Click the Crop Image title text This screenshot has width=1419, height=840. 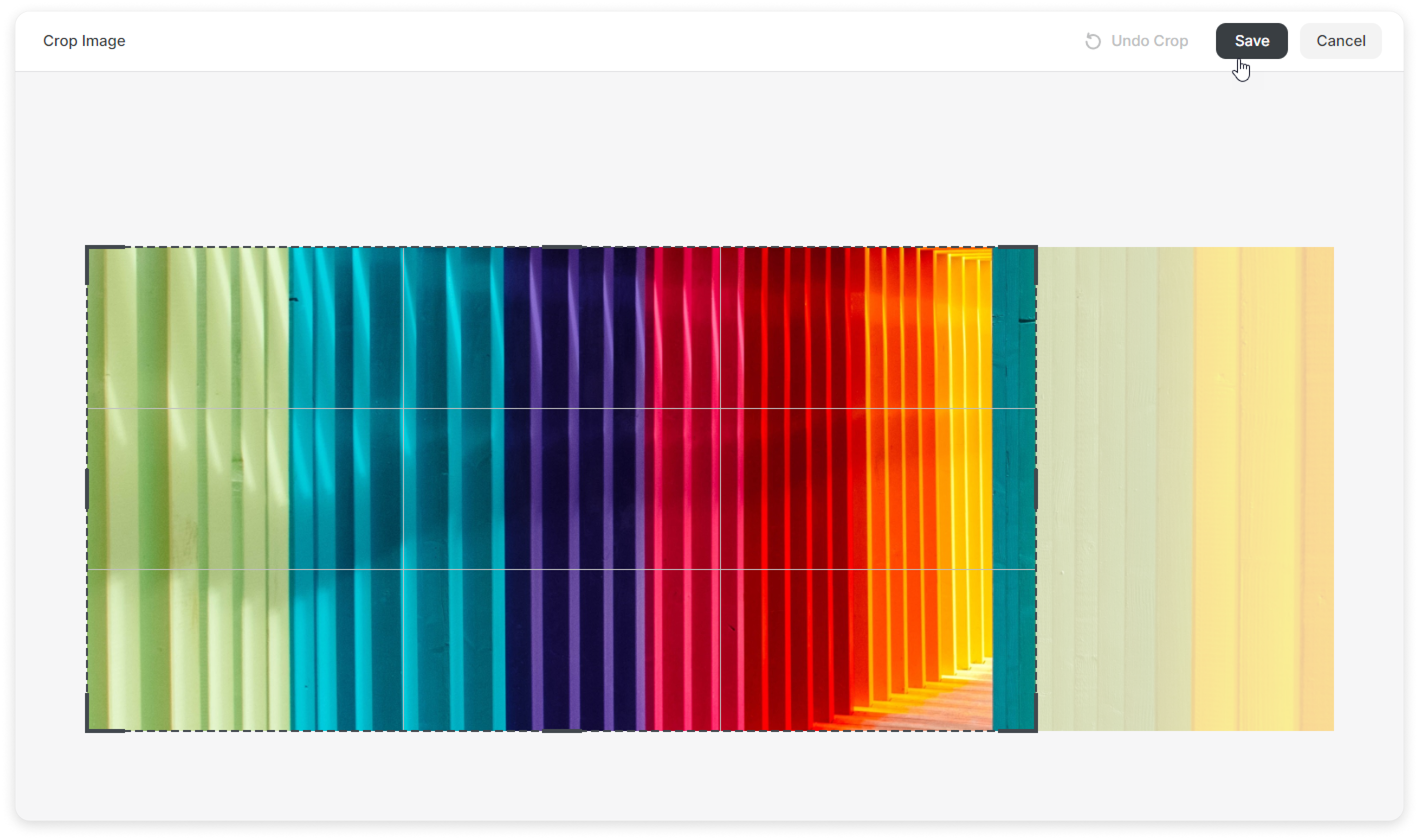coord(84,41)
